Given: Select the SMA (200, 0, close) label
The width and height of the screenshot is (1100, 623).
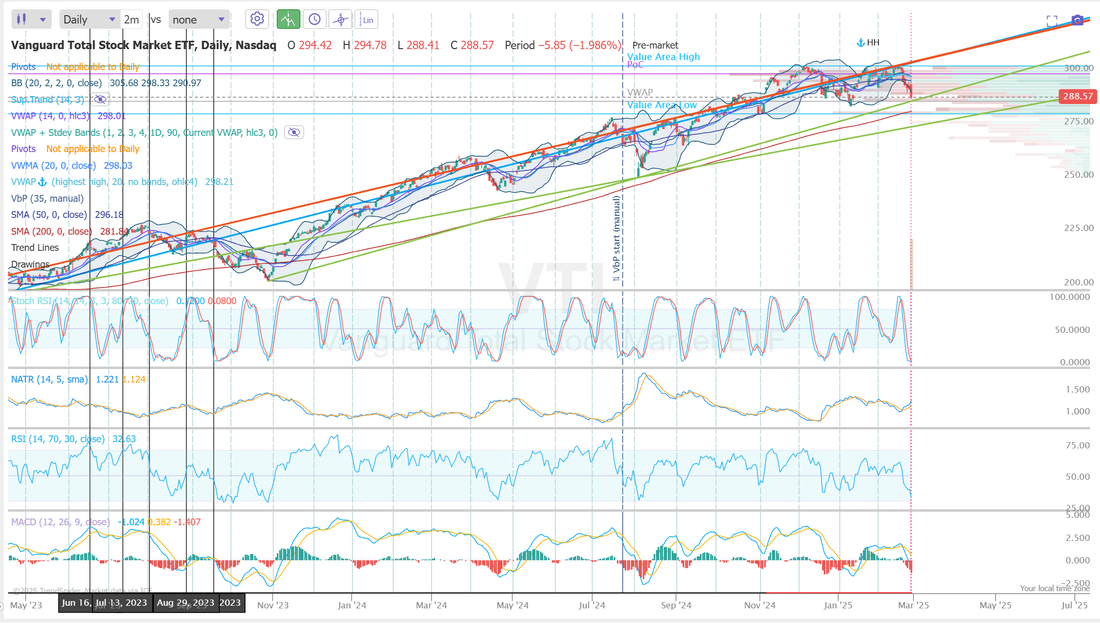Looking at the screenshot, I should coord(51,232).
